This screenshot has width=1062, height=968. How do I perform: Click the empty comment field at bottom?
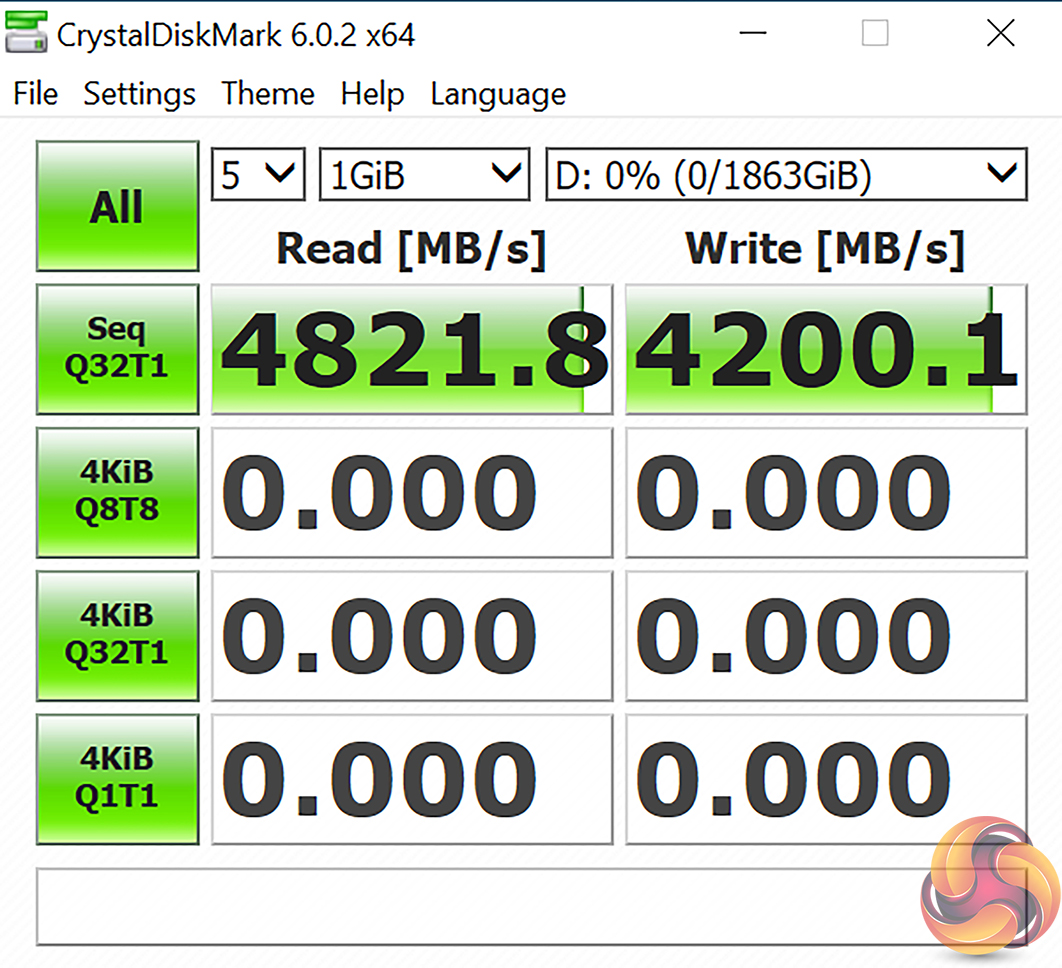point(532,906)
